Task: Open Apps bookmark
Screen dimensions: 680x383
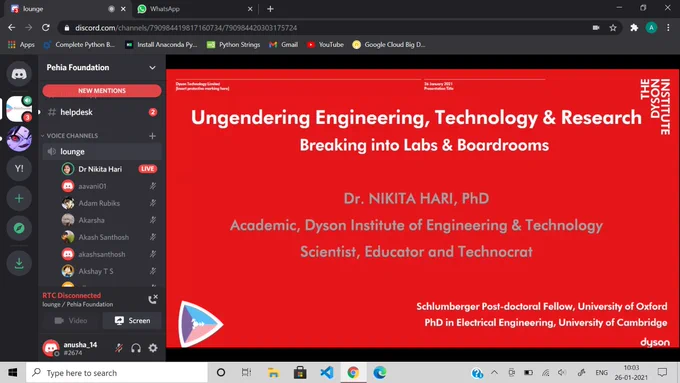Action: 21,45
